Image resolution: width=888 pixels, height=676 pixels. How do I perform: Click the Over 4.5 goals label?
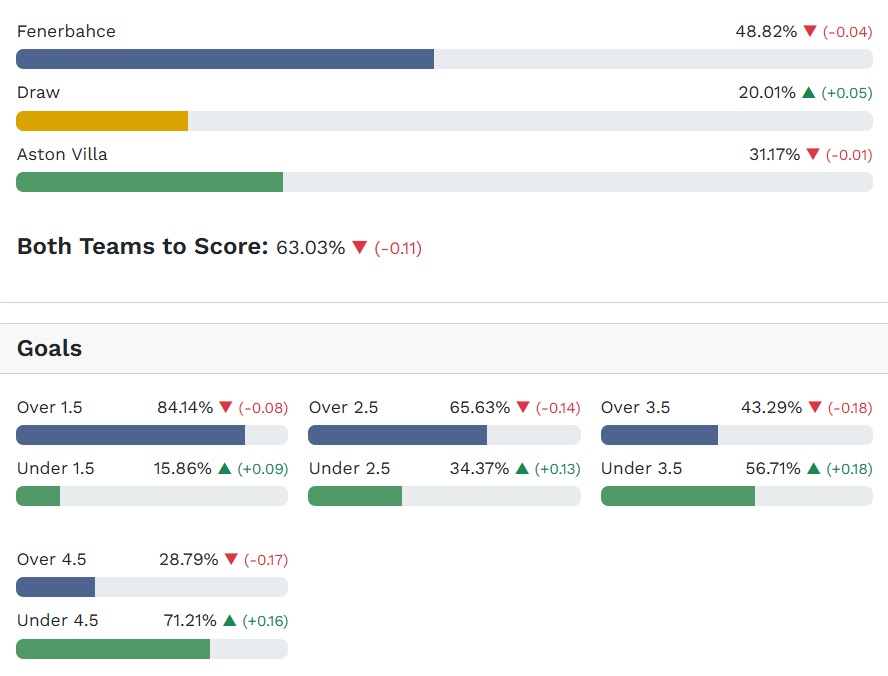tap(50, 560)
